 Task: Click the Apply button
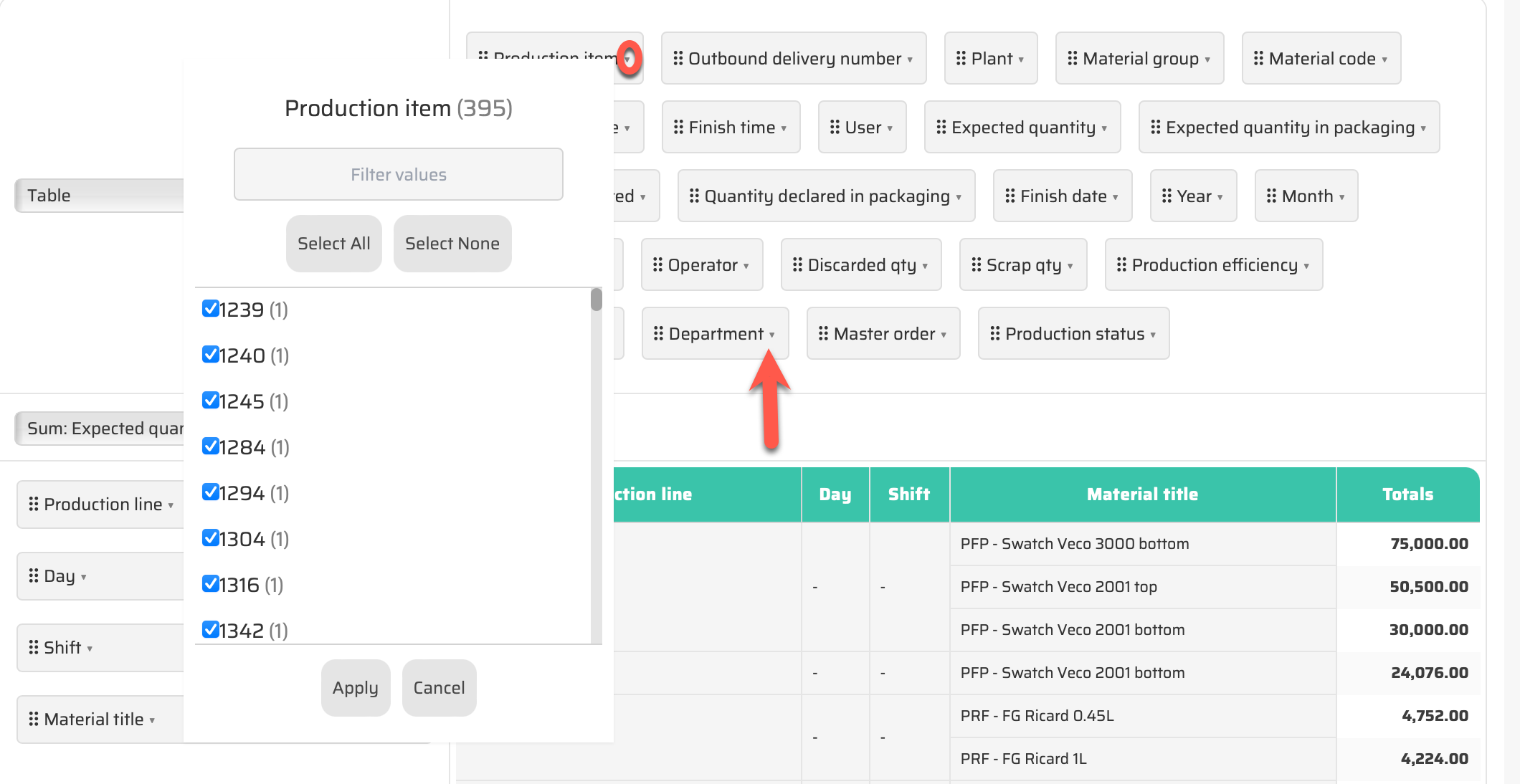tap(355, 687)
